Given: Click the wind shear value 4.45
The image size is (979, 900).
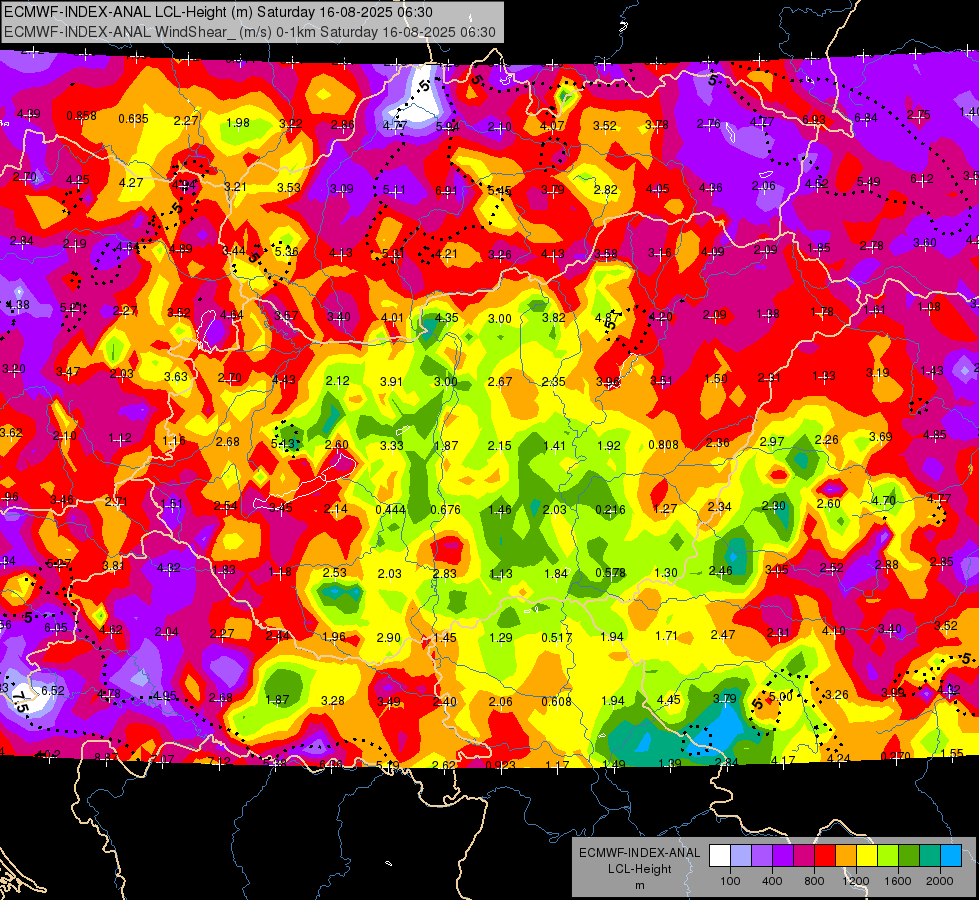Looking at the screenshot, I should pyautogui.click(x=669, y=700).
